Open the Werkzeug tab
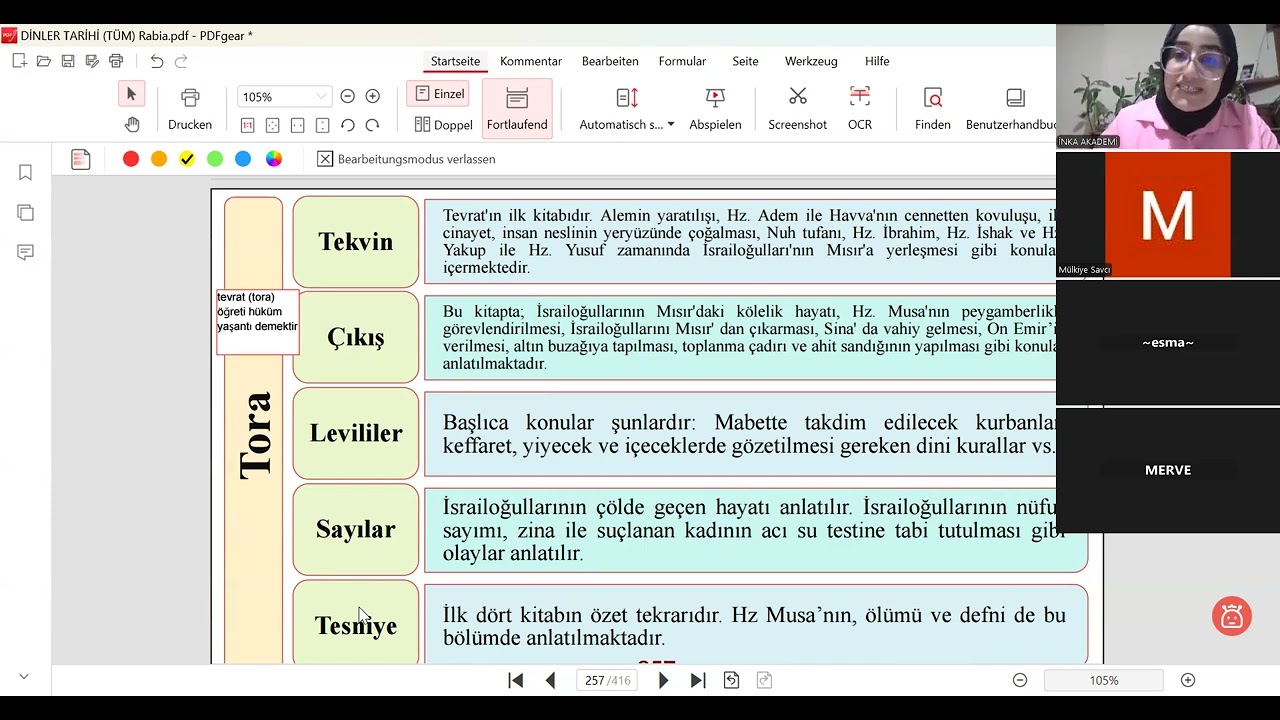This screenshot has height=720, width=1280. pos(811,61)
